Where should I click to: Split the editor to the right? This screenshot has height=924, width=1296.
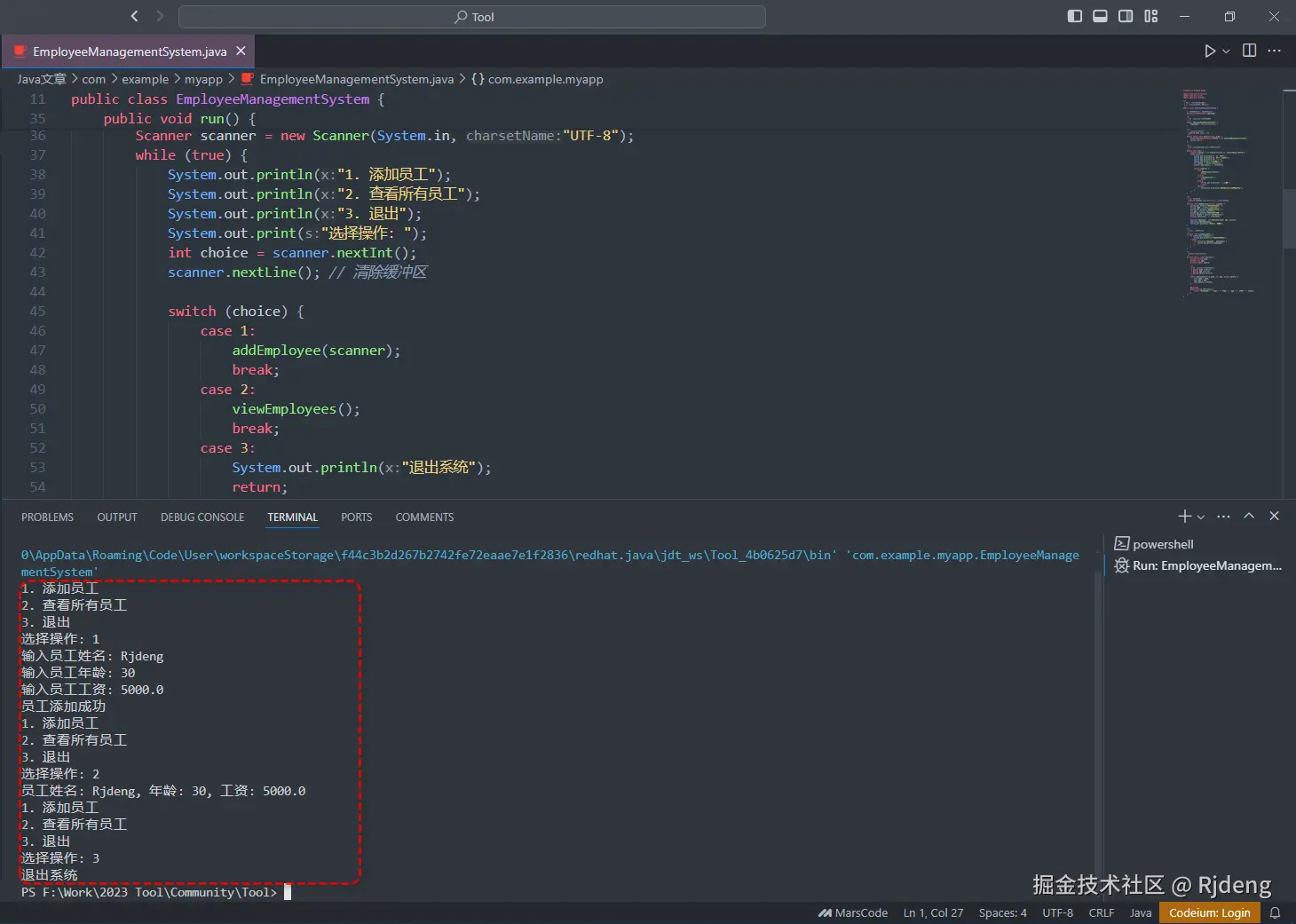(x=1250, y=51)
